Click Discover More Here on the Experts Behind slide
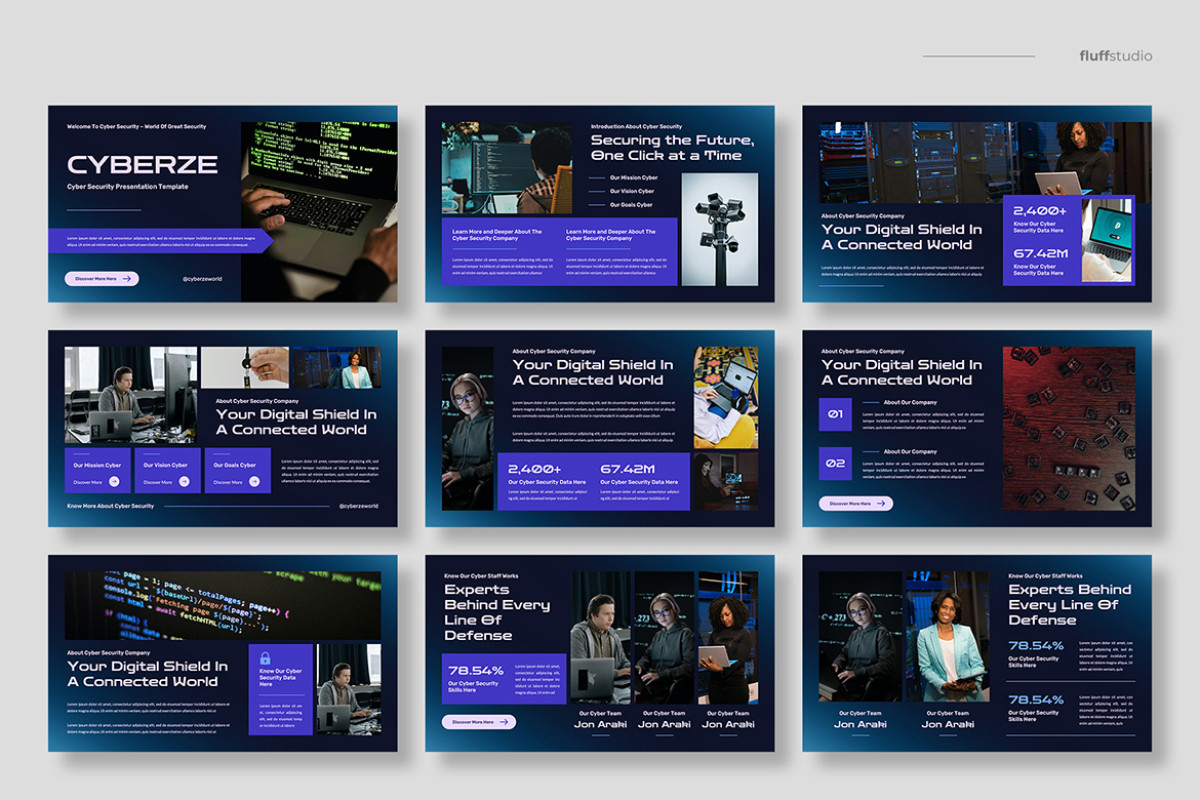Screen dimensions: 1200x800 pos(473,722)
